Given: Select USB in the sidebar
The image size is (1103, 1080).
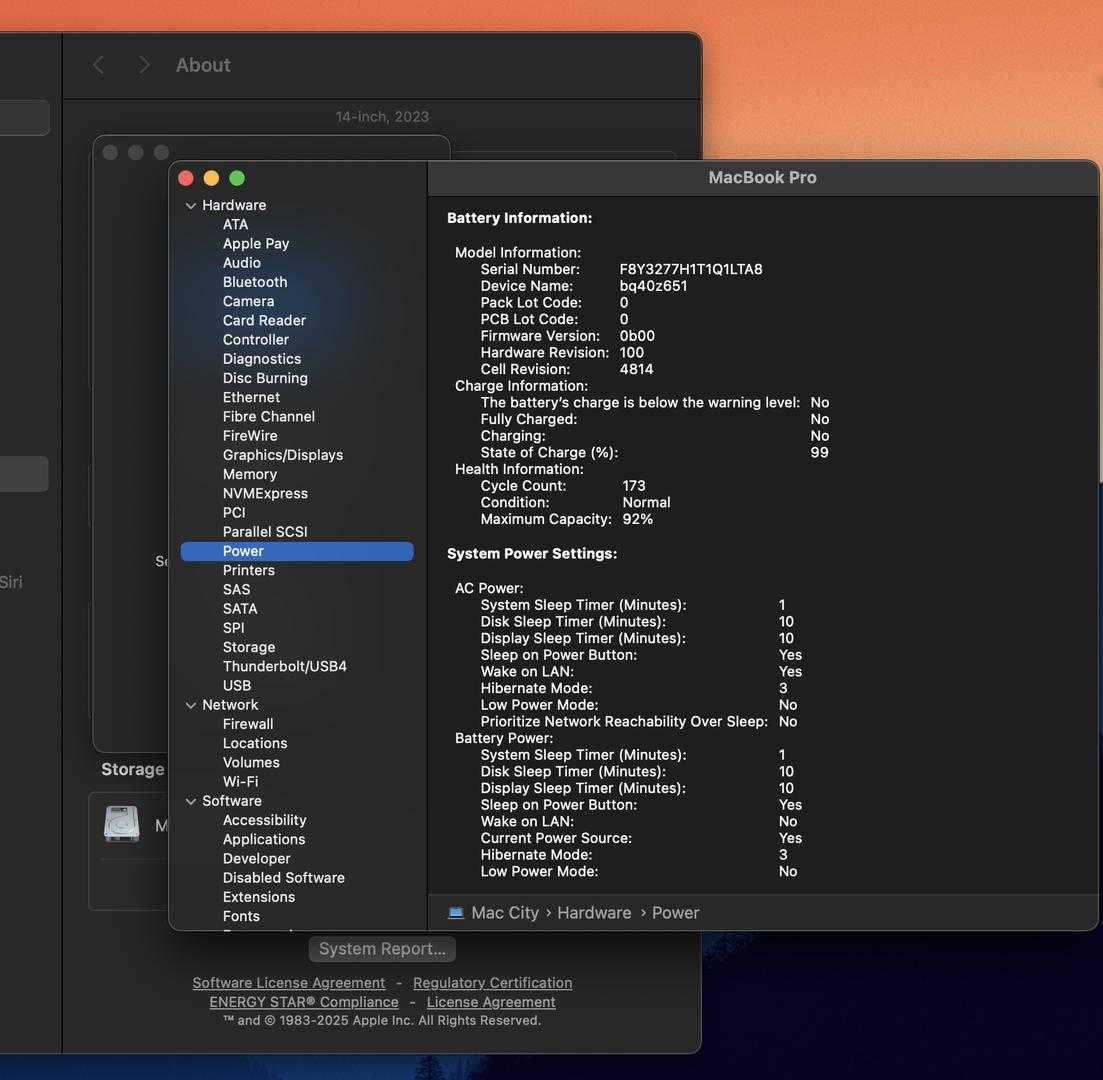Looking at the screenshot, I should click(236, 686).
